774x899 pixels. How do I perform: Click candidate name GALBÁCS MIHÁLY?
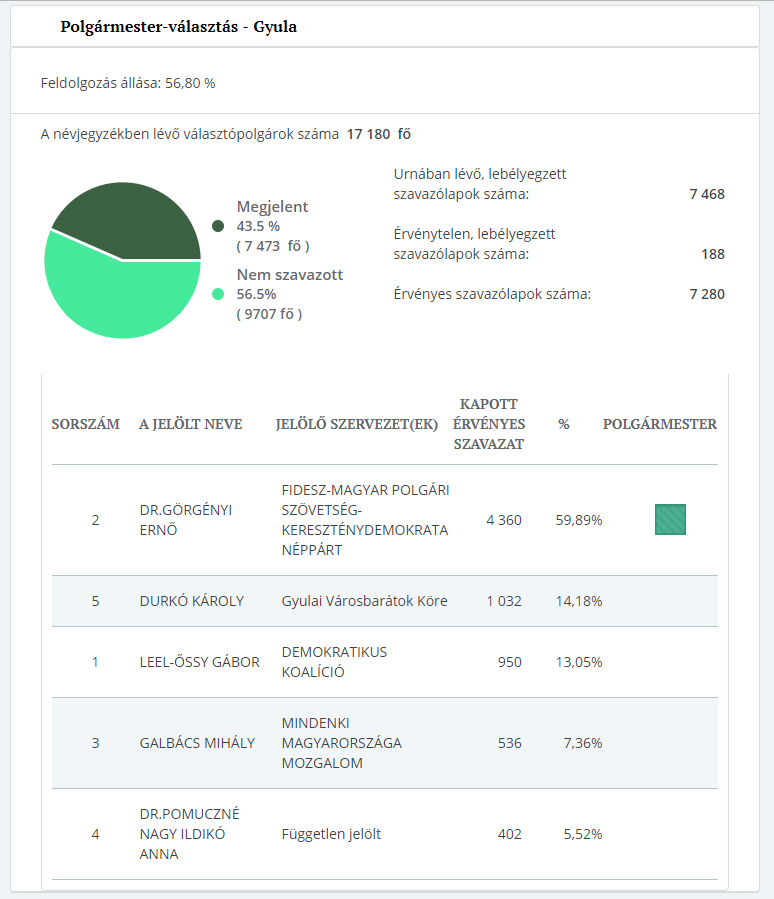(x=197, y=743)
